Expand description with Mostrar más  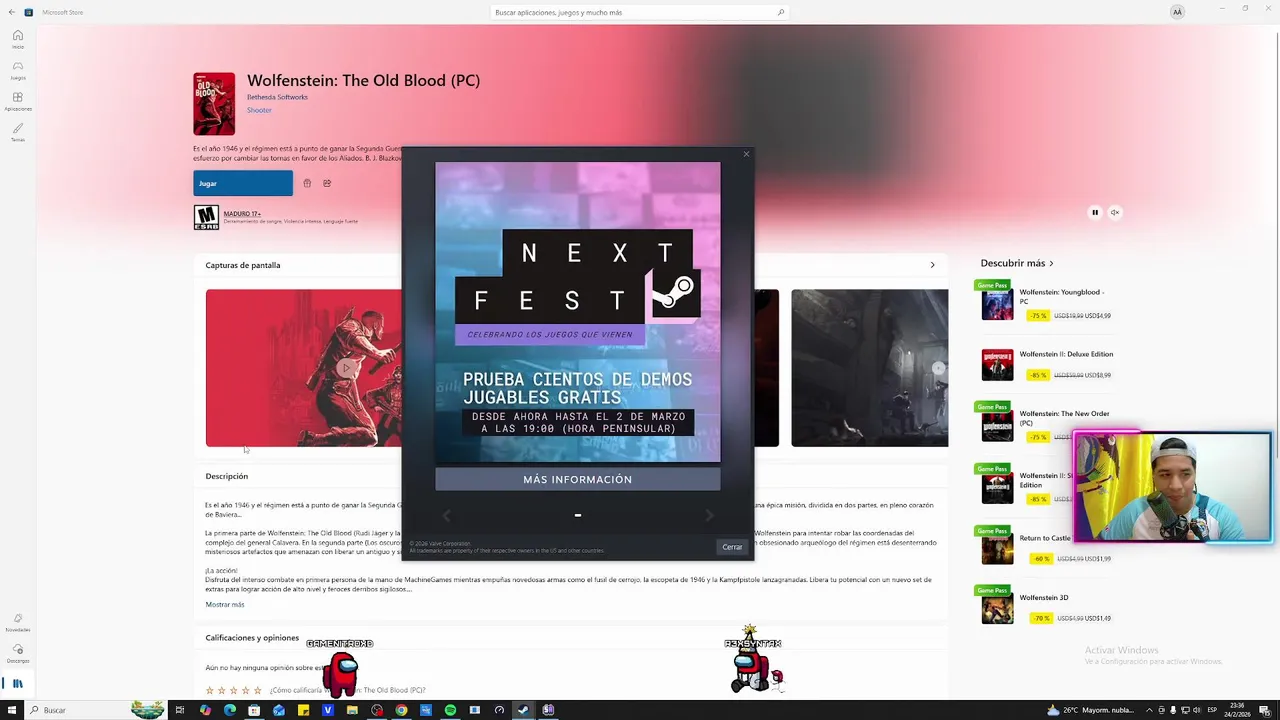tap(225, 604)
